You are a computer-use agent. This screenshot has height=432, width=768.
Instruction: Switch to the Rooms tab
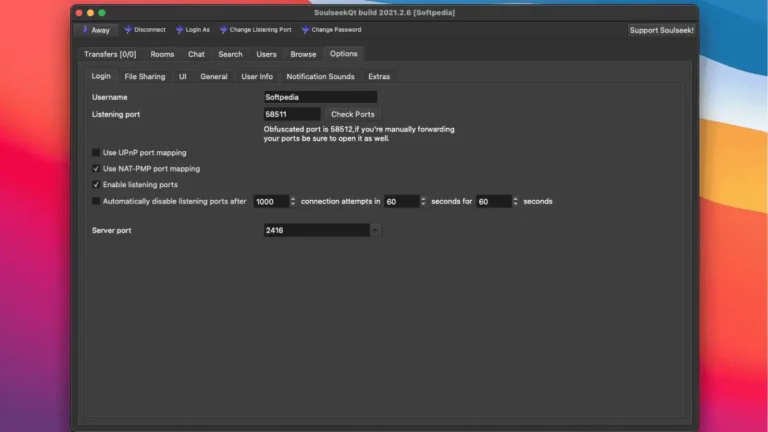click(x=162, y=54)
